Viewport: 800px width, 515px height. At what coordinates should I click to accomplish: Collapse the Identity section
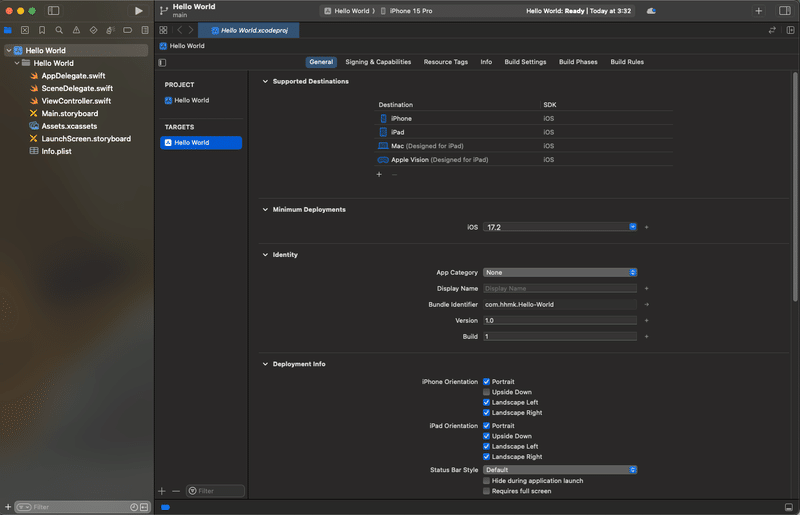point(265,255)
